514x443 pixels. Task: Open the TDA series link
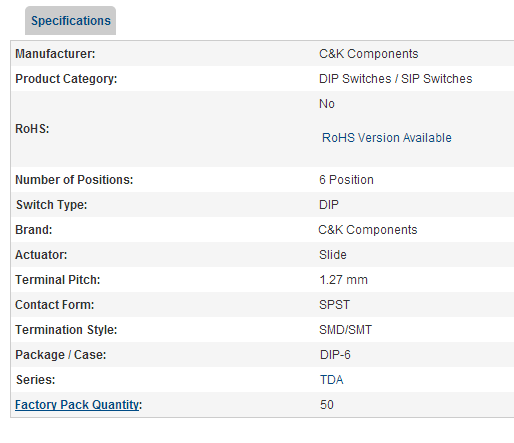[331, 380]
